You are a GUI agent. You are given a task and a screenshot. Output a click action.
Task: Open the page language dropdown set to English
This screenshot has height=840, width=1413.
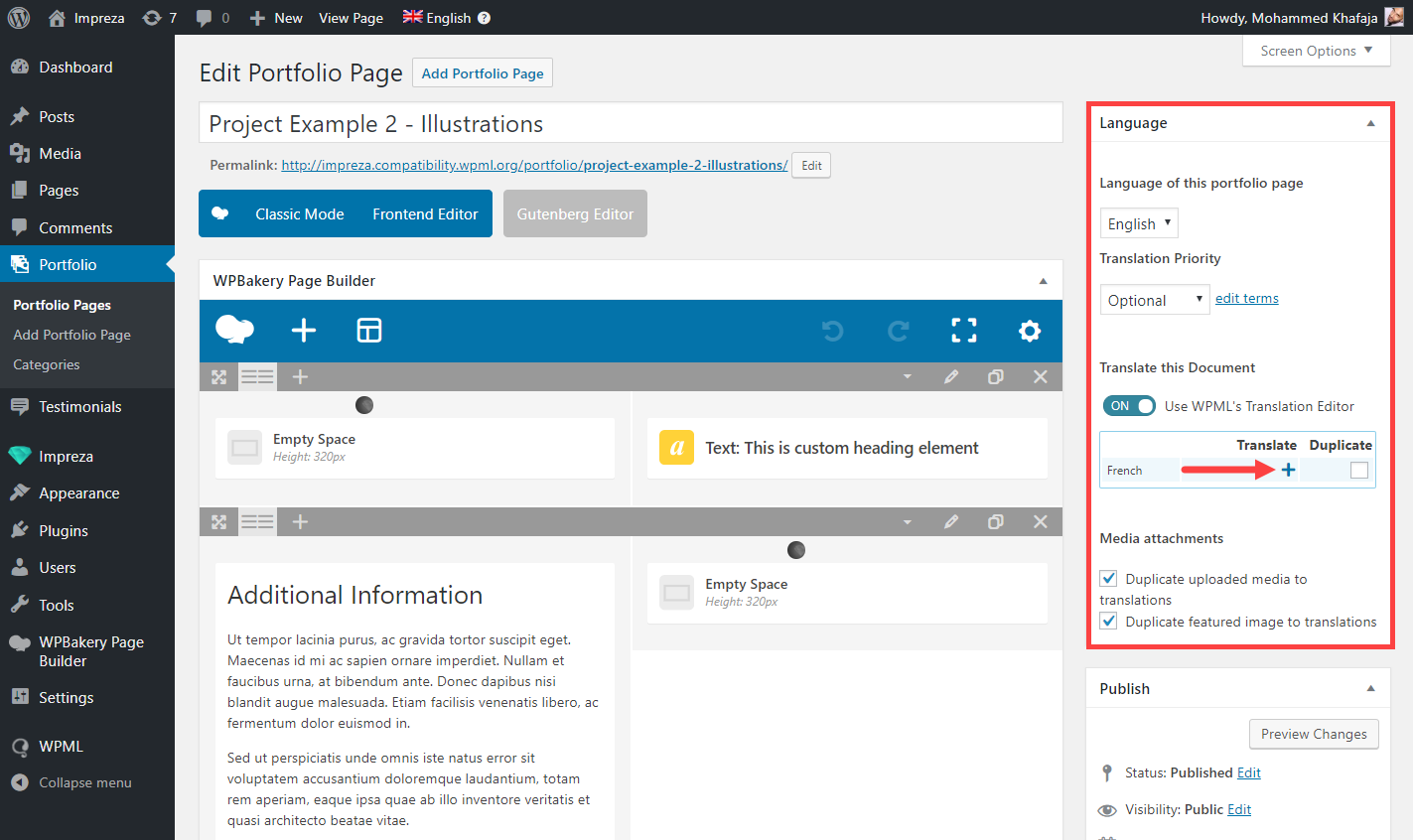click(x=1139, y=223)
